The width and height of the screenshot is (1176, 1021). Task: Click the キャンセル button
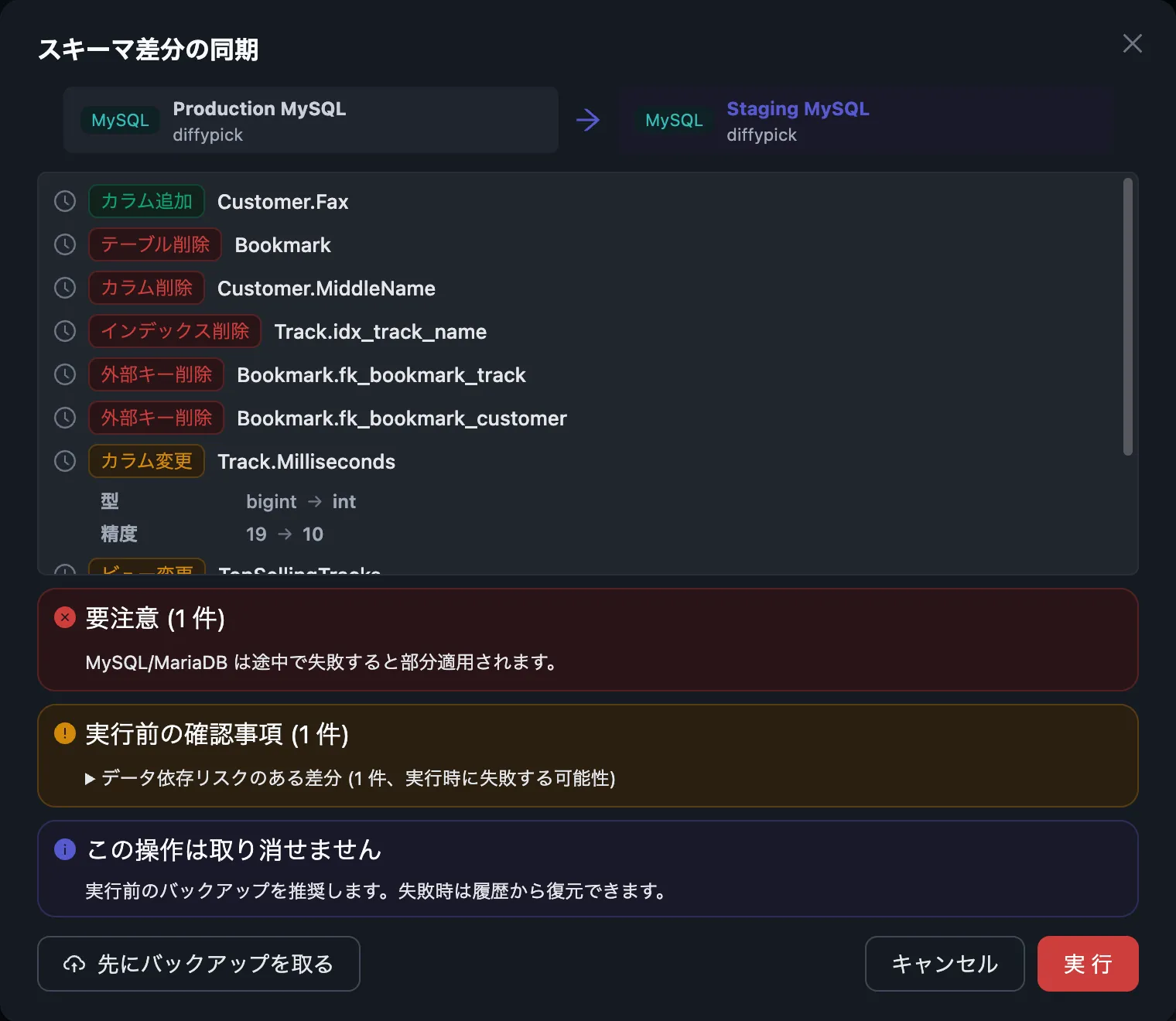pyautogui.click(x=945, y=964)
